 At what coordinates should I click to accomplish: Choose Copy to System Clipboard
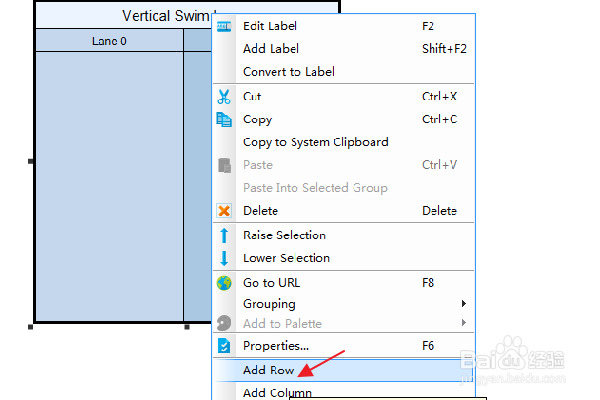pyautogui.click(x=315, y=142)
